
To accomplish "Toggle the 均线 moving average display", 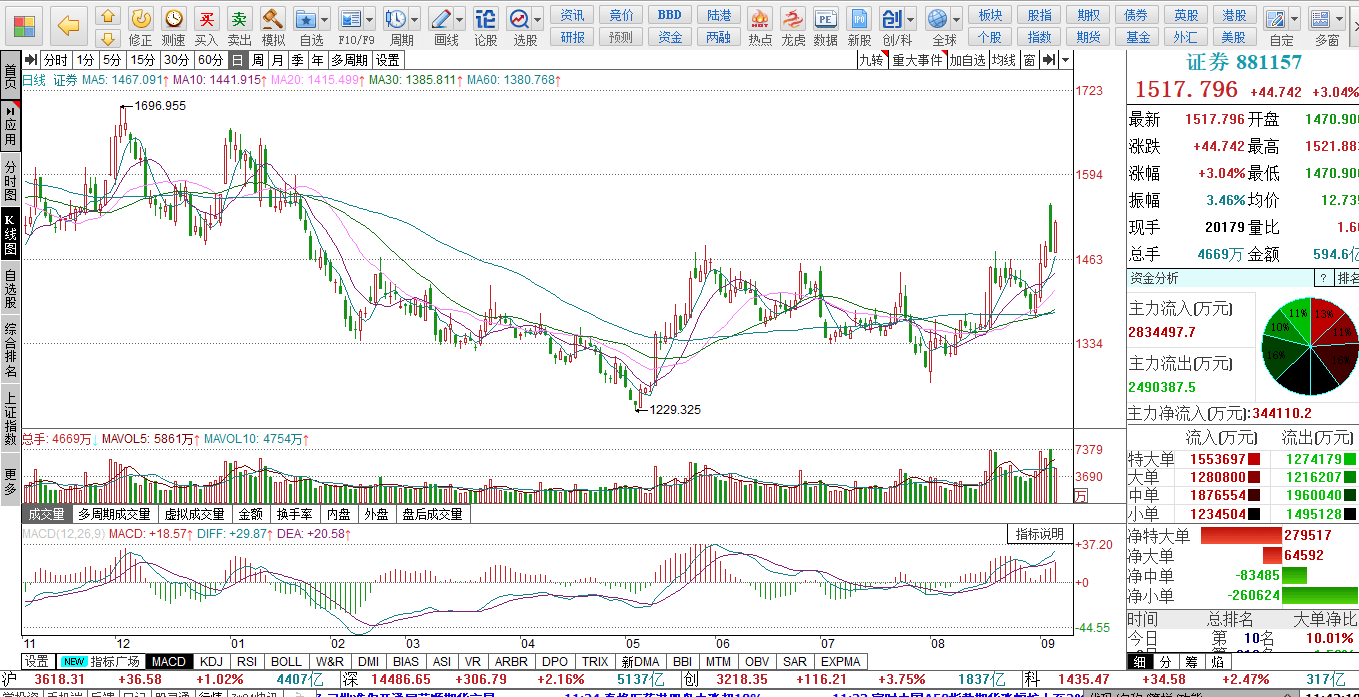I will (x=1004, y=60).
